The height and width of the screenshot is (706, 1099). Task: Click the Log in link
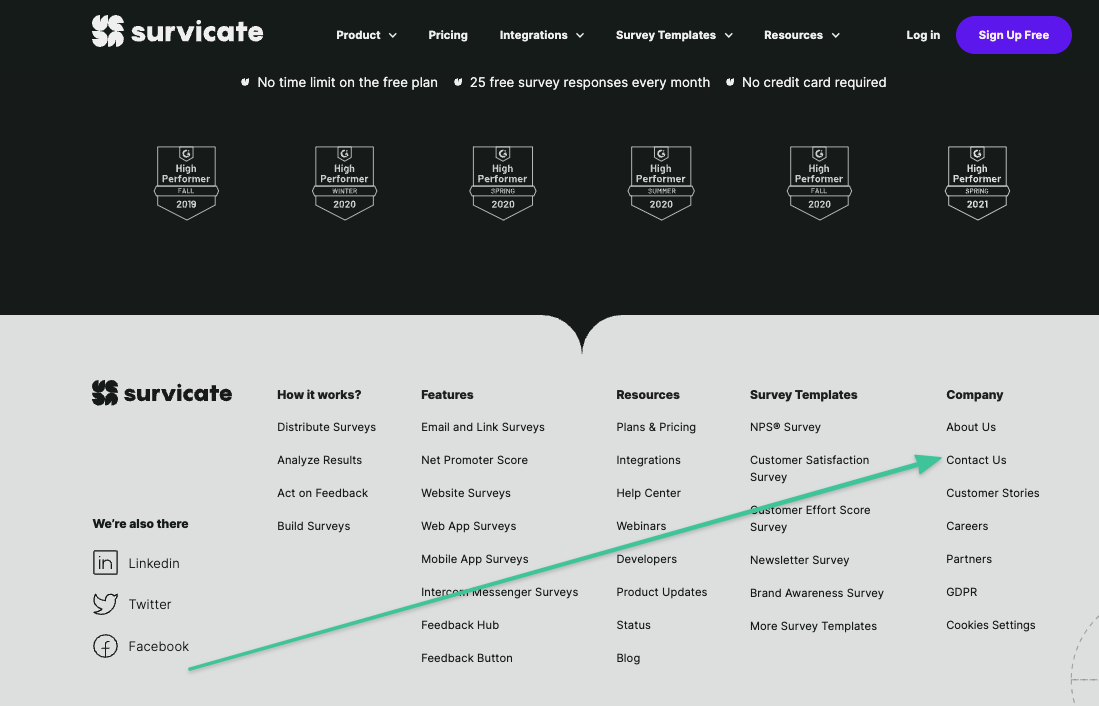click(x=923, y=35)
